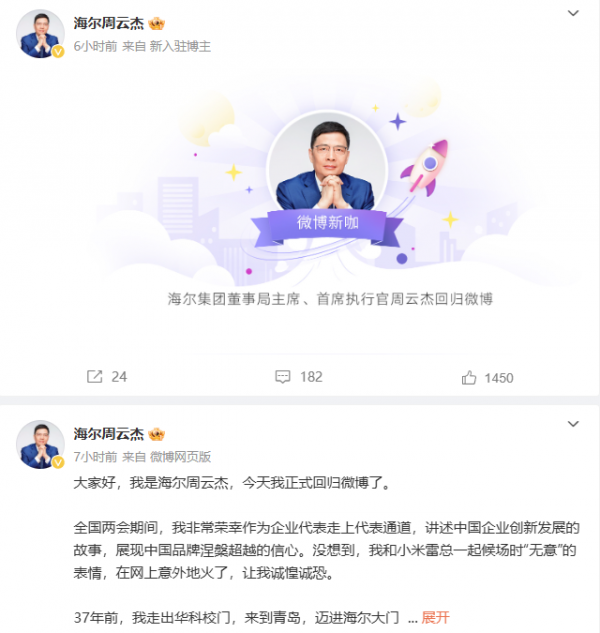Viewport: 600px width, 633px height.
Task: Open 海尔周云杰 profile from second post name
Action: coord(109,434)
